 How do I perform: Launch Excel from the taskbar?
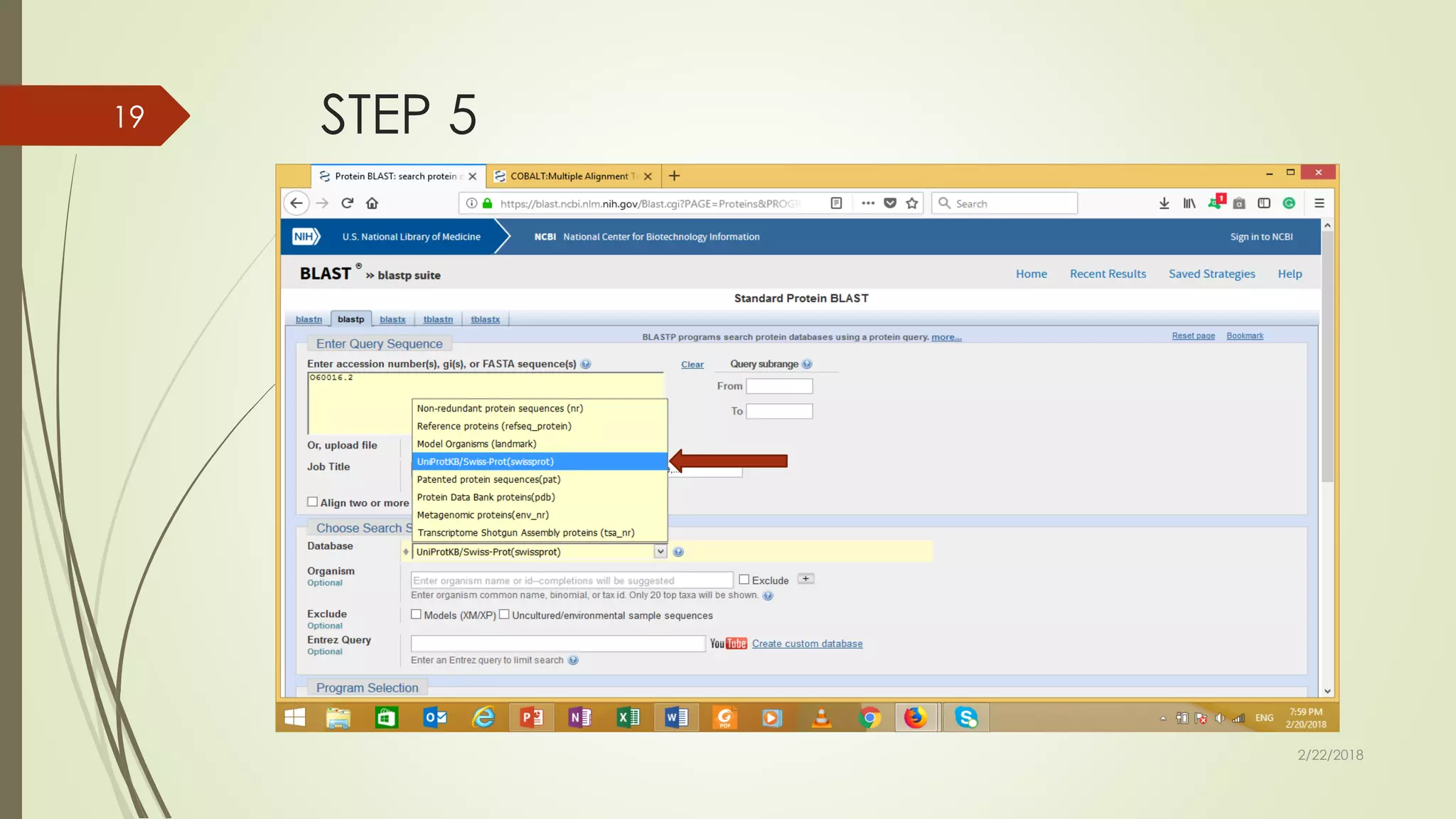628,717
